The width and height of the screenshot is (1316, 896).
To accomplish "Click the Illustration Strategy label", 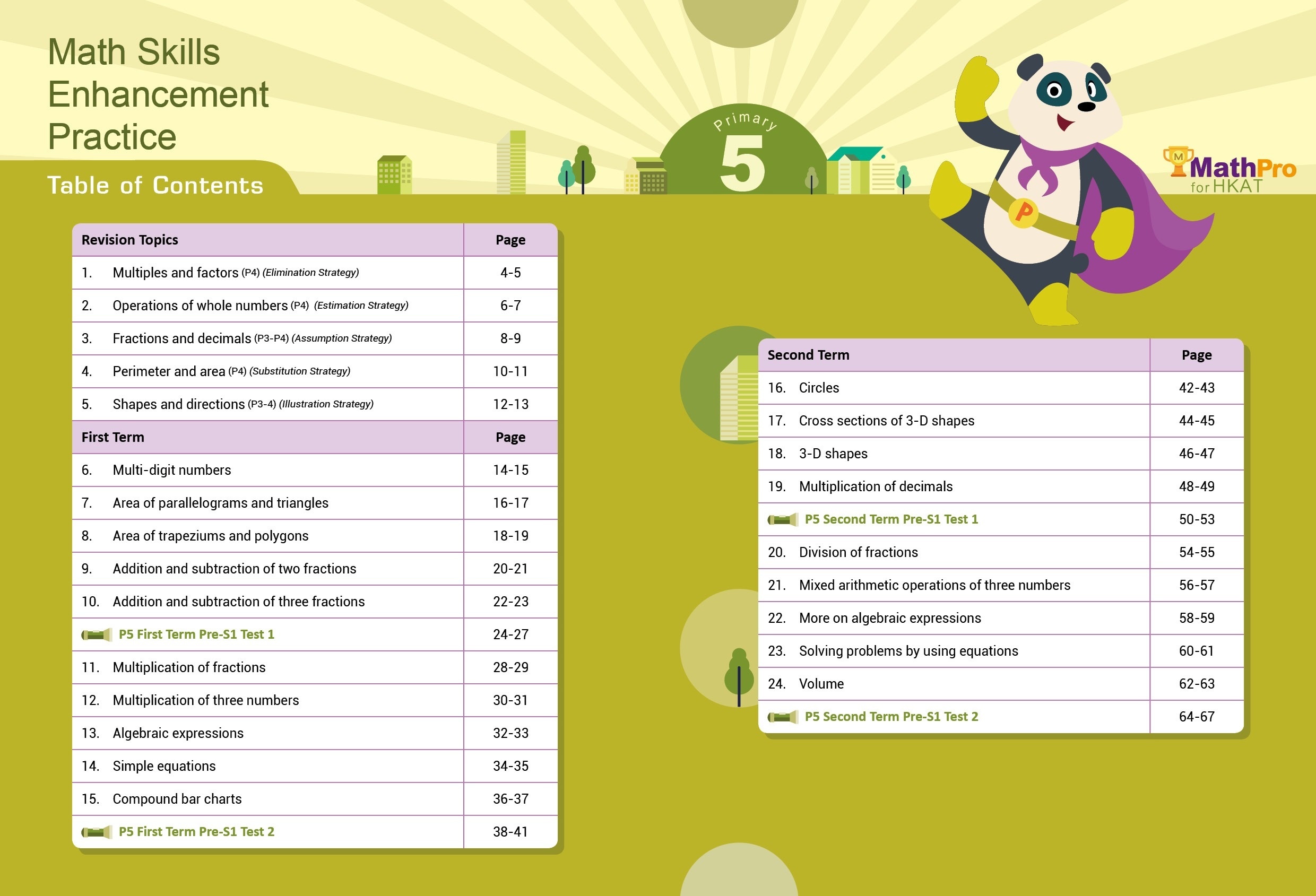I will point(326,404).
